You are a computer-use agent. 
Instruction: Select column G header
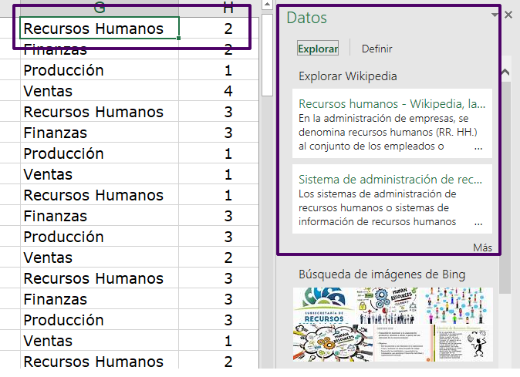click(99, 7)
